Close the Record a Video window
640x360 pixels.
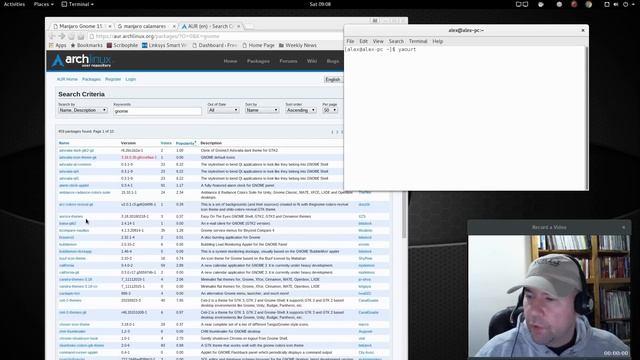click(x=623, y=227)
